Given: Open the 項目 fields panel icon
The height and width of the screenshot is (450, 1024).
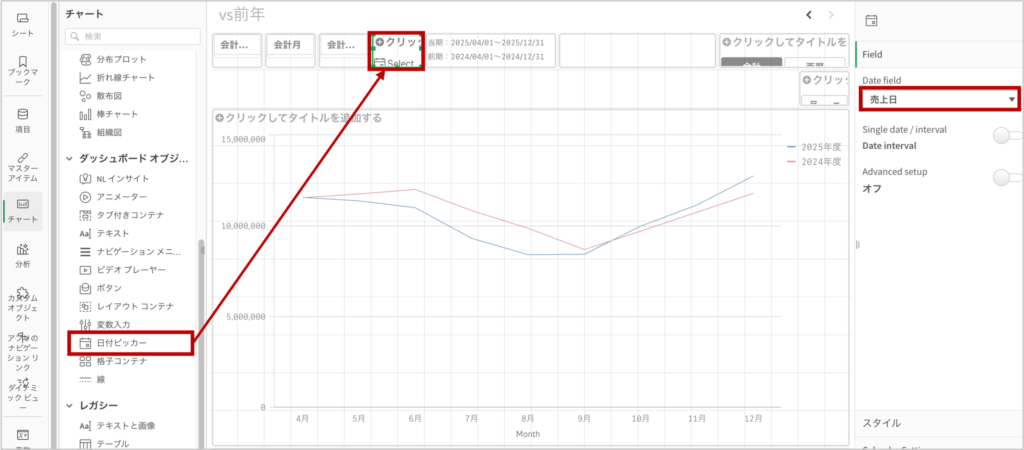Looking at the screenshot, I should pos(22,119).
